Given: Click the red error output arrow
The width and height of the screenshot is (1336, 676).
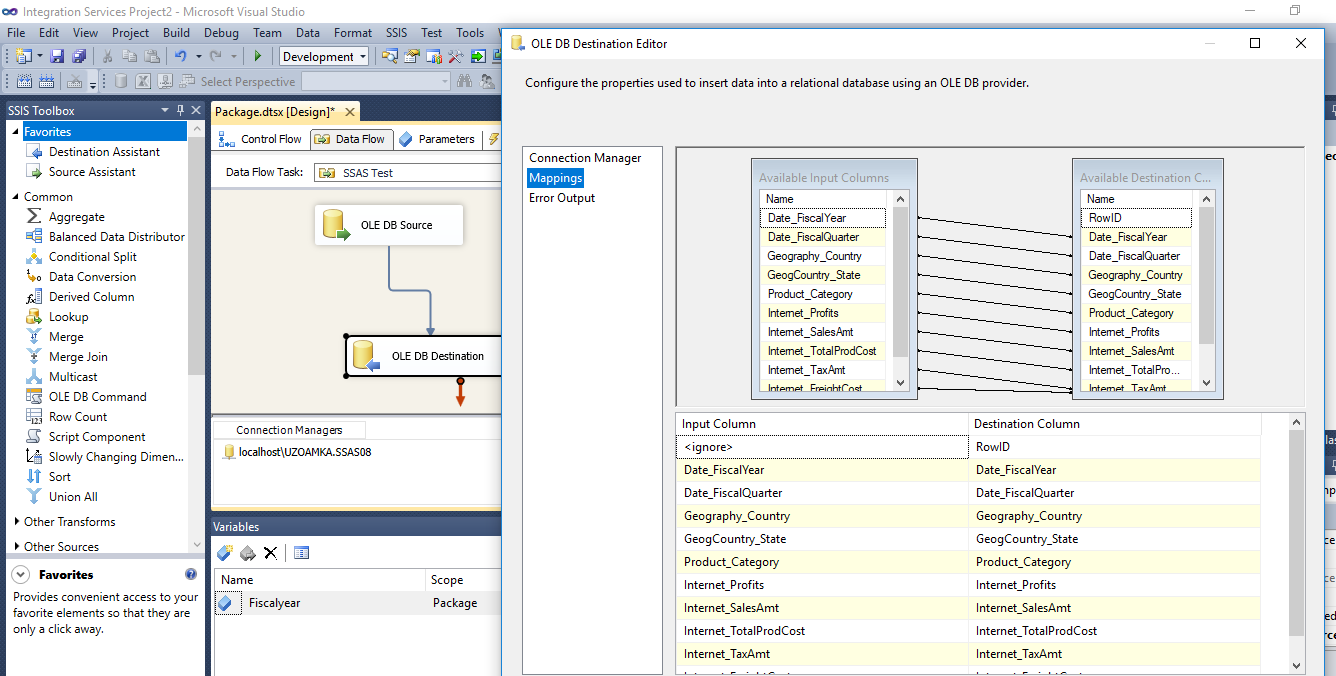Looking at the screenshot, I should point(460,392).
